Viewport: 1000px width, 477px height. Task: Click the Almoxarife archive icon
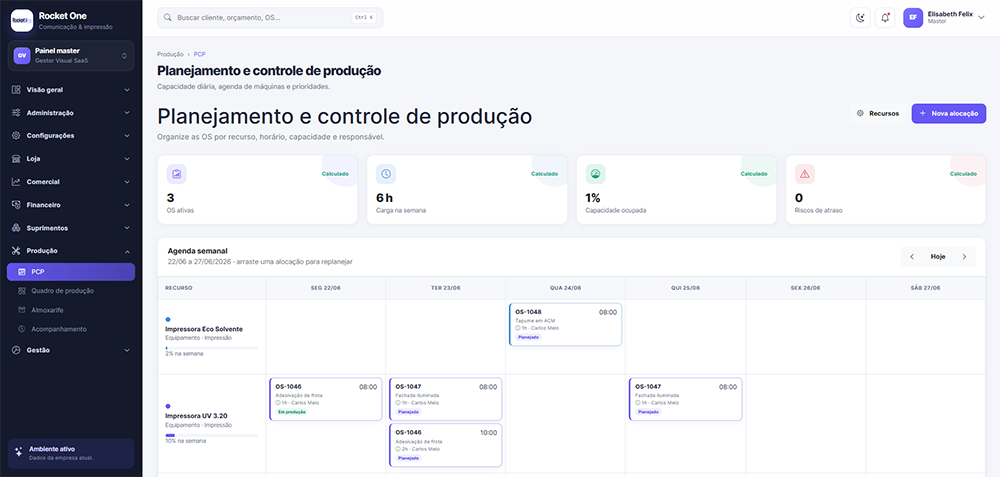(x=22, y=310)
